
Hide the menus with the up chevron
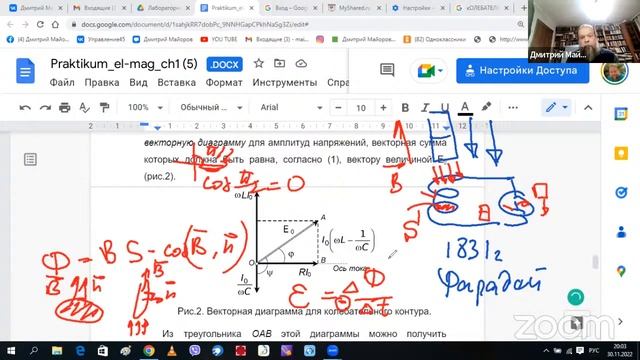coord(588,108)
